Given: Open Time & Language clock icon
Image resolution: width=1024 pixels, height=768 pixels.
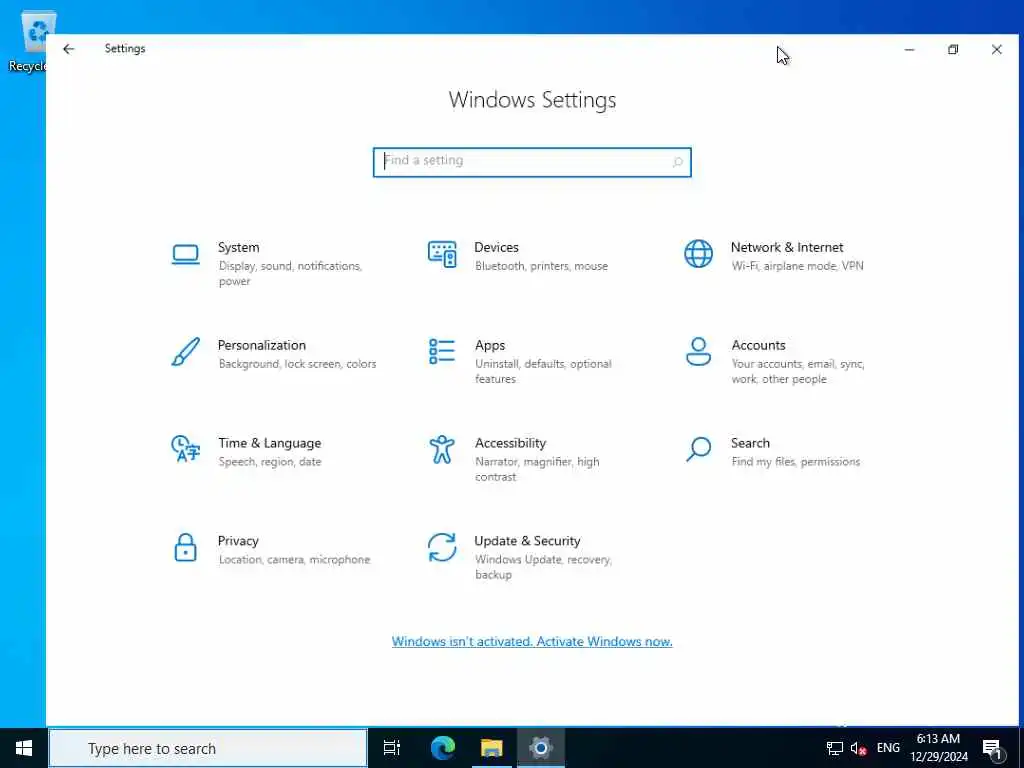Looking at the screenshot, I should point(185,449).
